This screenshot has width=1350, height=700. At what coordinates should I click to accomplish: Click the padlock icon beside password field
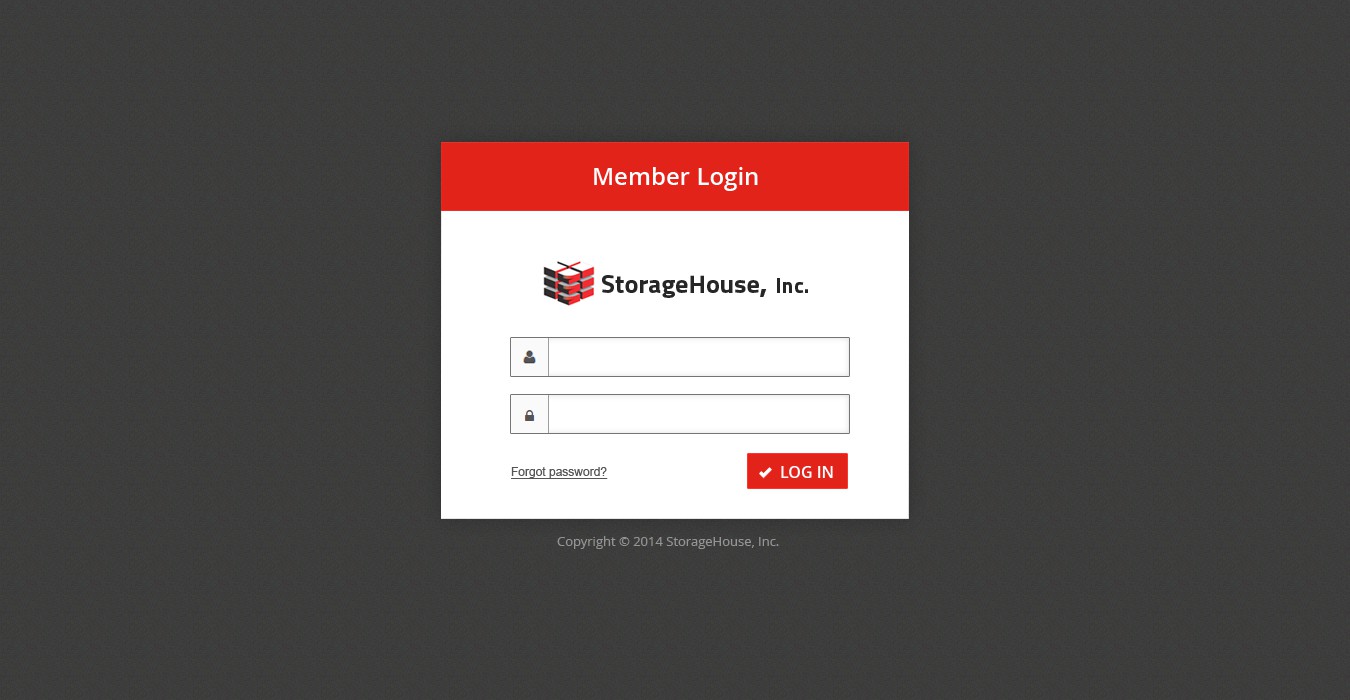(x=529, y=415)
